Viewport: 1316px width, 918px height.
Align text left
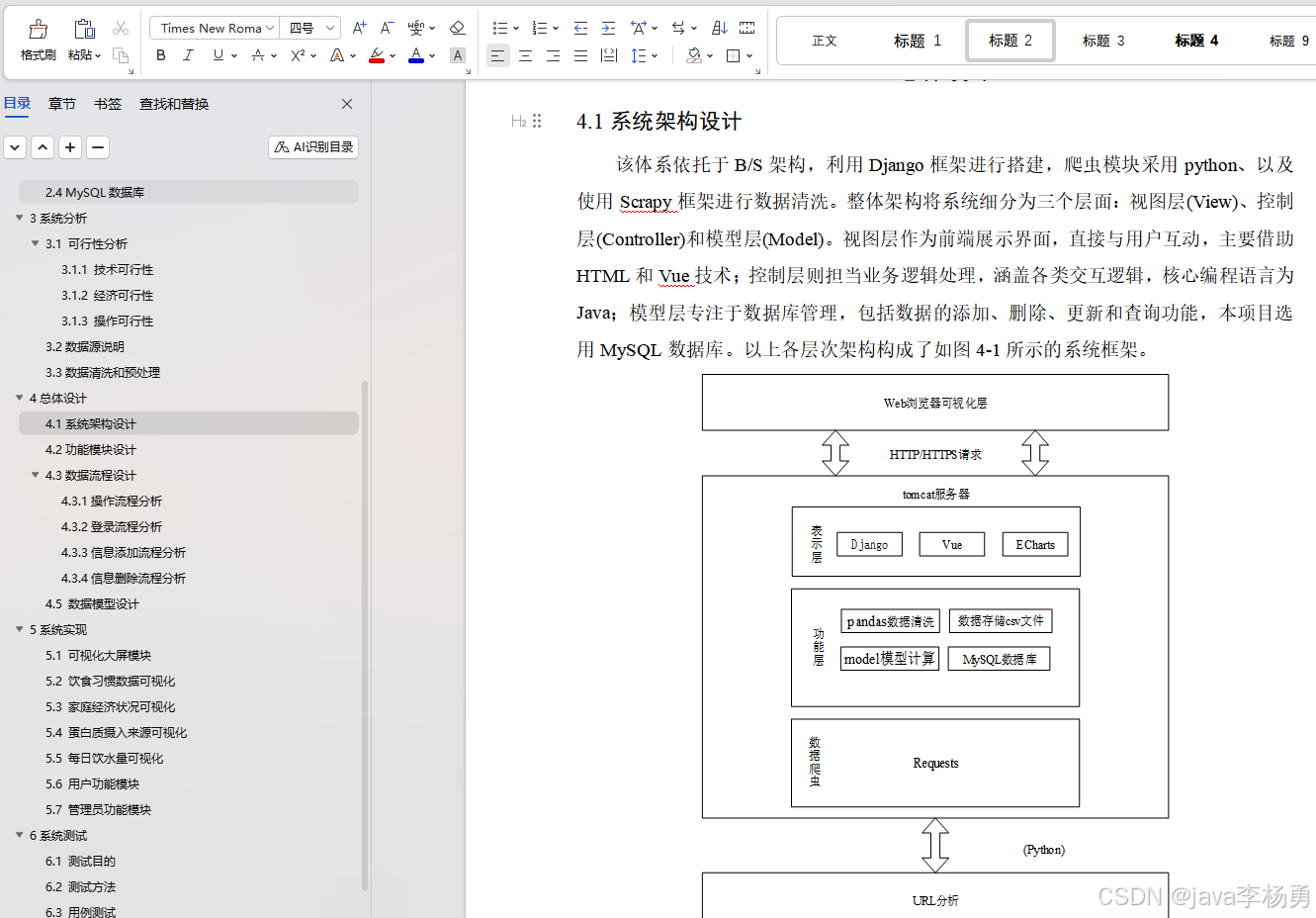tap(497, 55)
